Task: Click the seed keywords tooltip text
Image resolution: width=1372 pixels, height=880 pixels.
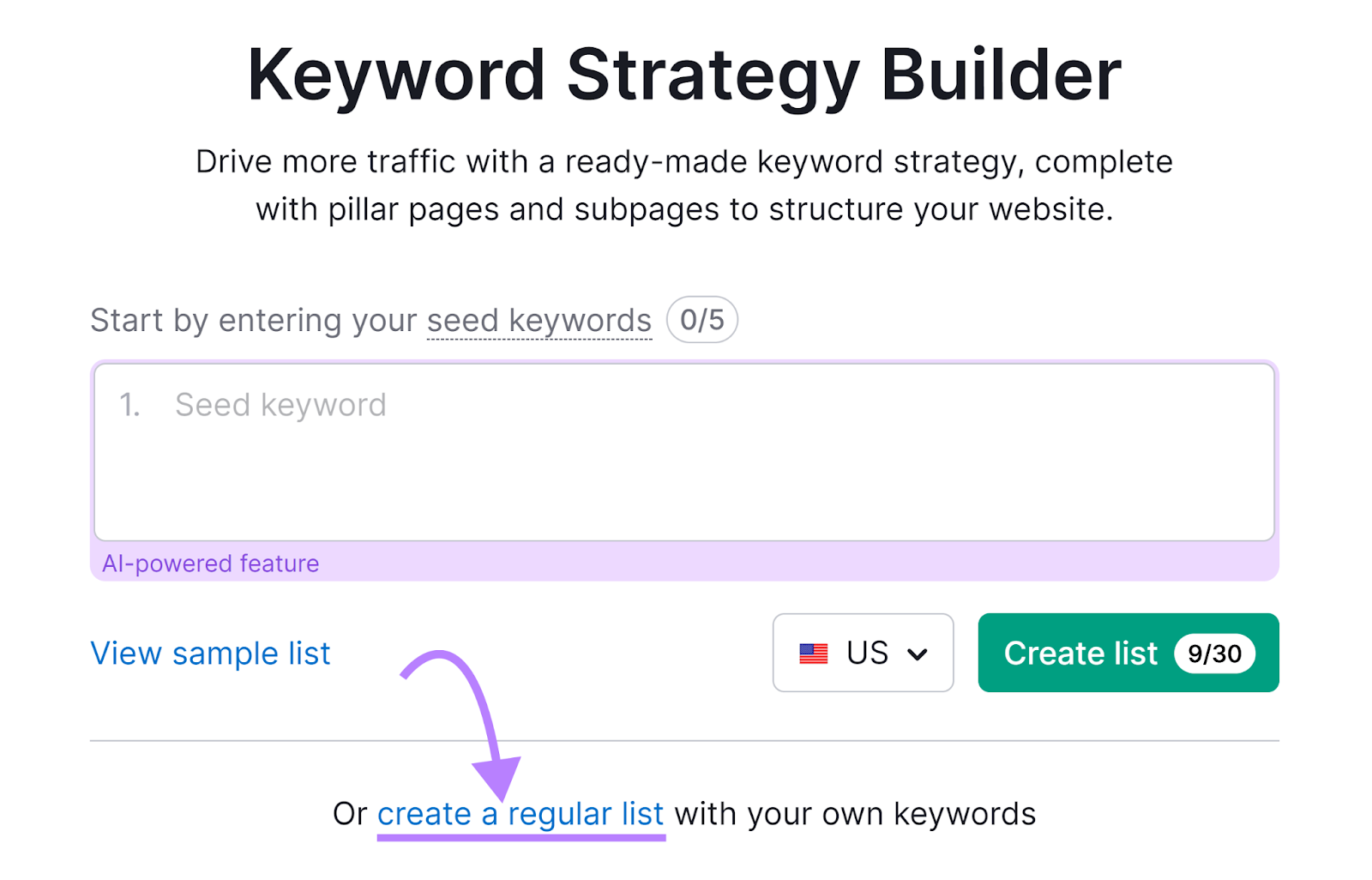Action: point(539,320)
